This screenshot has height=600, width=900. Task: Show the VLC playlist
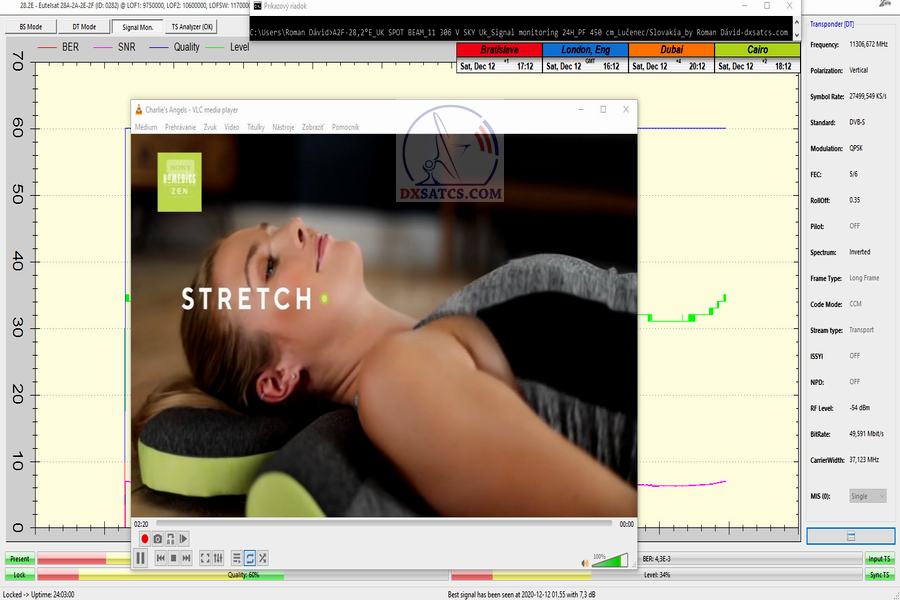click(x=237, y=558)
